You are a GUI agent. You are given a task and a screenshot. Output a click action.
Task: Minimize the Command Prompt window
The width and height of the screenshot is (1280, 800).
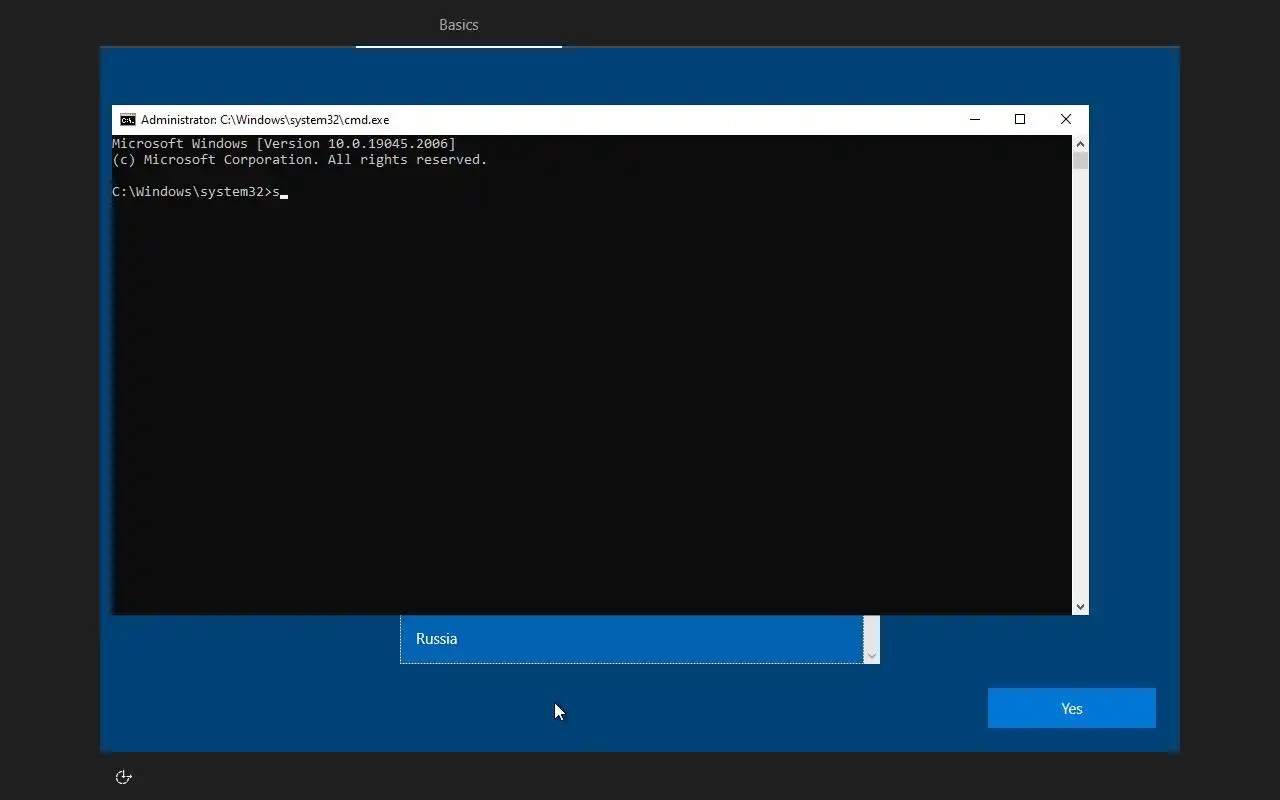[975, 120]
